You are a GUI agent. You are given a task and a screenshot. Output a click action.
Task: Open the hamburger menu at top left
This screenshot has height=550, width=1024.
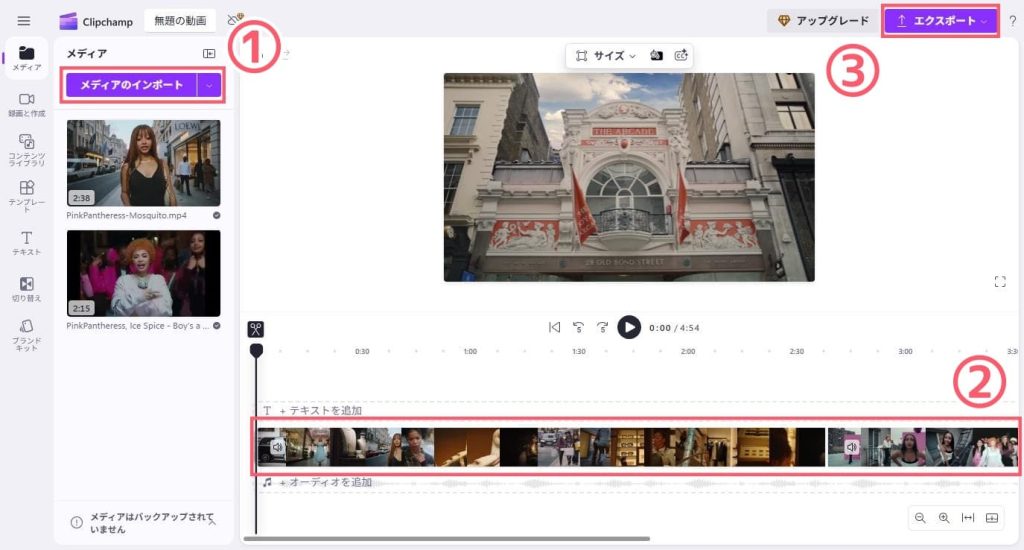(x=24, y=20)
